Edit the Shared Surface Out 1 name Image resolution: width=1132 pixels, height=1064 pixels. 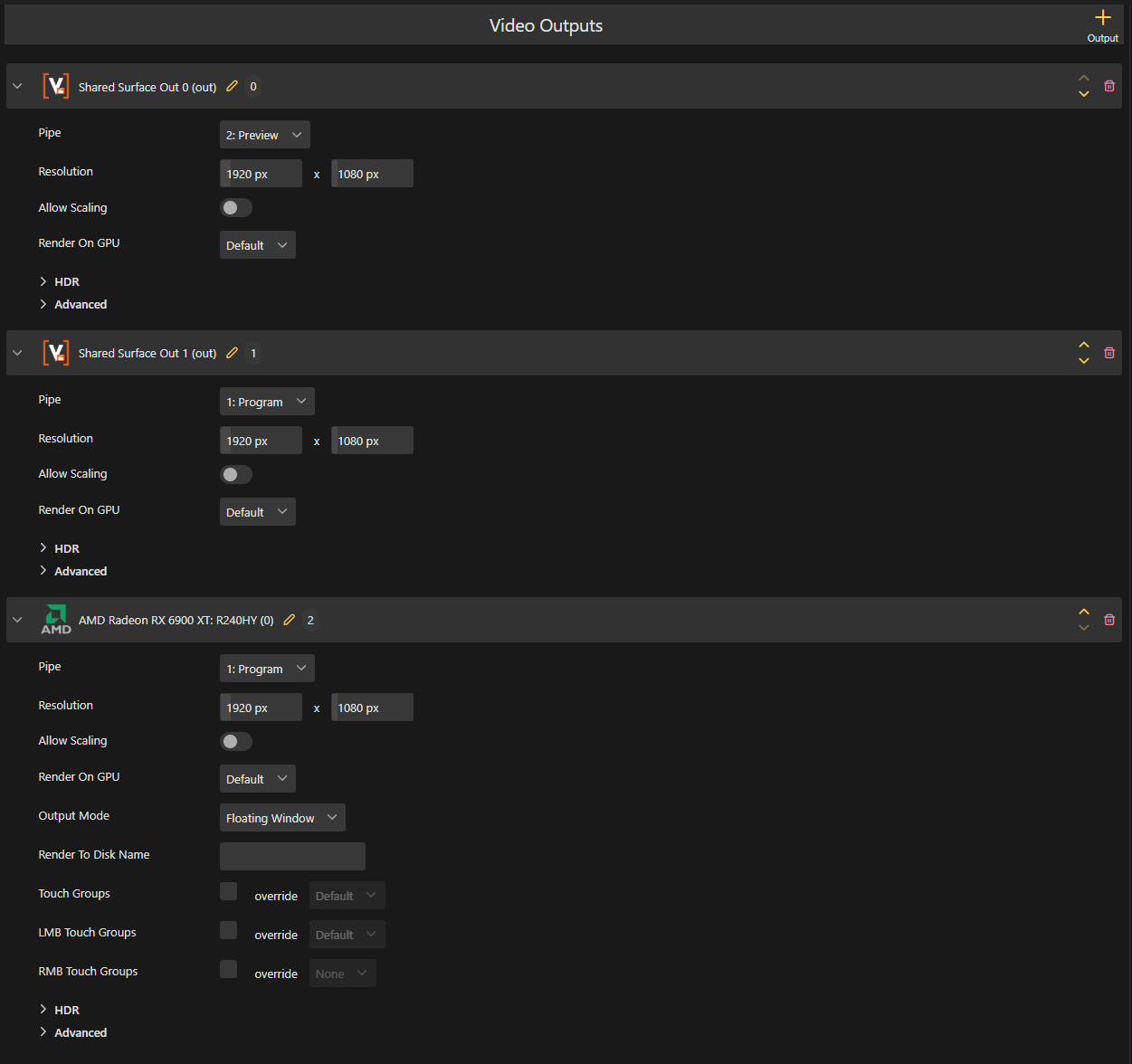coord(232,353)
